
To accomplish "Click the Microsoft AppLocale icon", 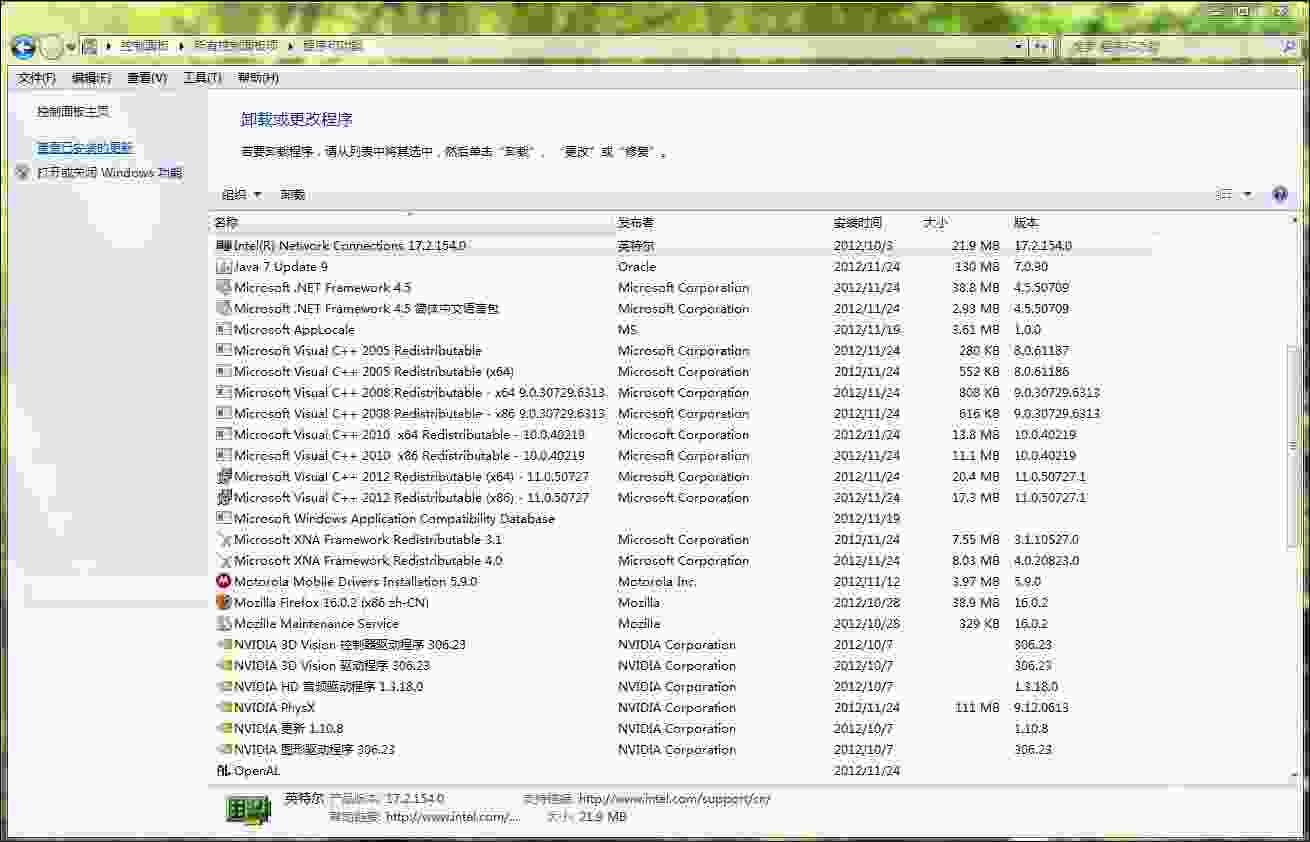I will [x=224, y=329].
